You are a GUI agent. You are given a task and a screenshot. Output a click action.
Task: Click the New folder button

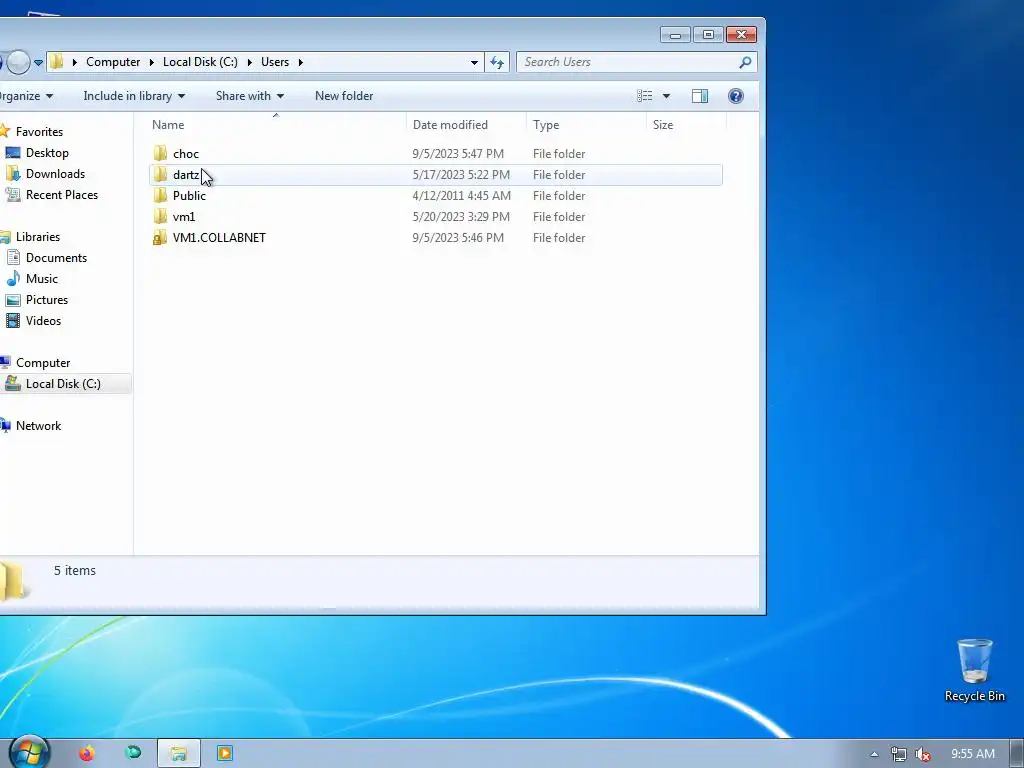pyautogui.click(x=344, y=96)
